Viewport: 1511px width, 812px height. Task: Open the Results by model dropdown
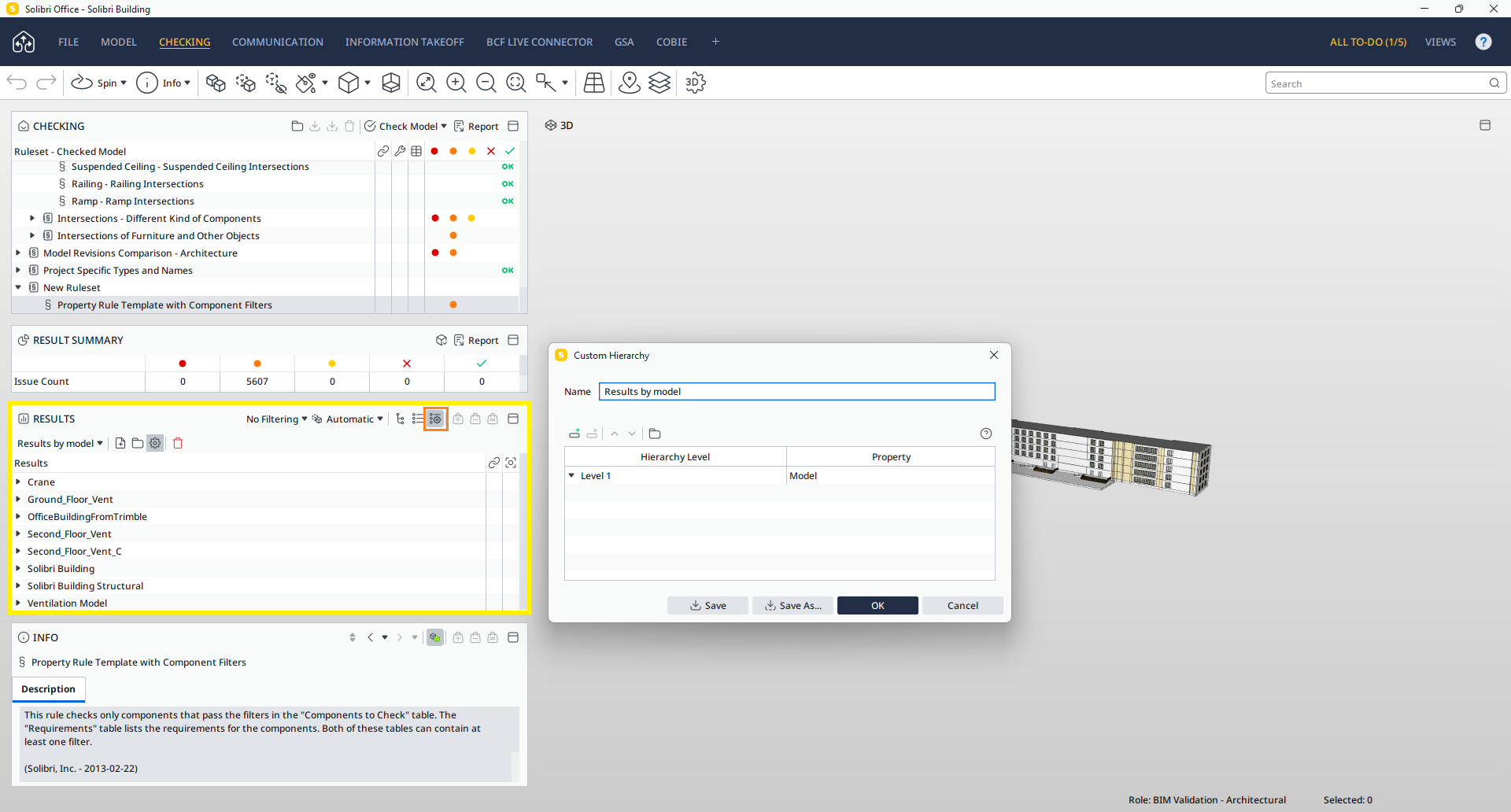point(61,444)
